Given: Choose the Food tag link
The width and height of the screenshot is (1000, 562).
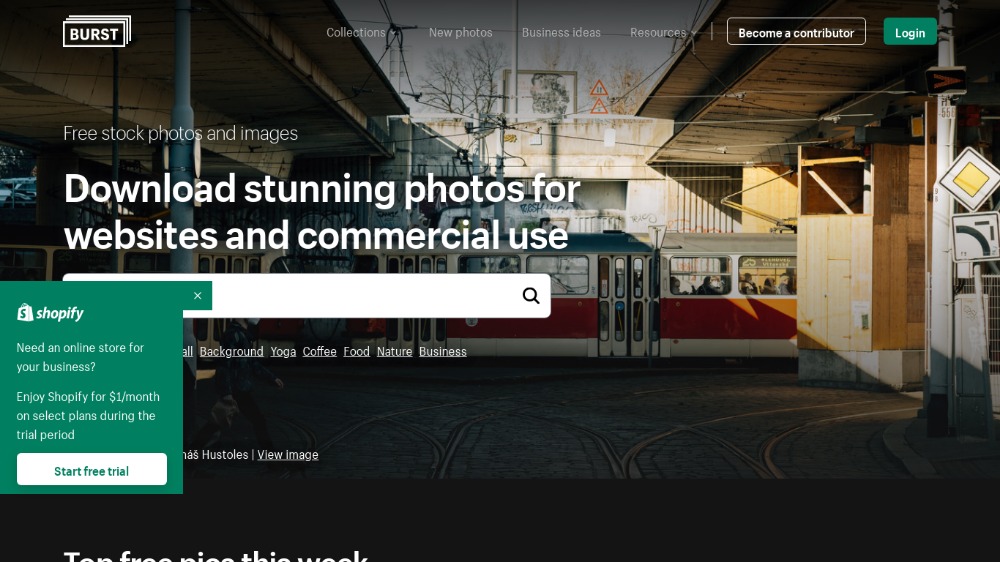Looking at the screenshot, I should tap(356, 352).
